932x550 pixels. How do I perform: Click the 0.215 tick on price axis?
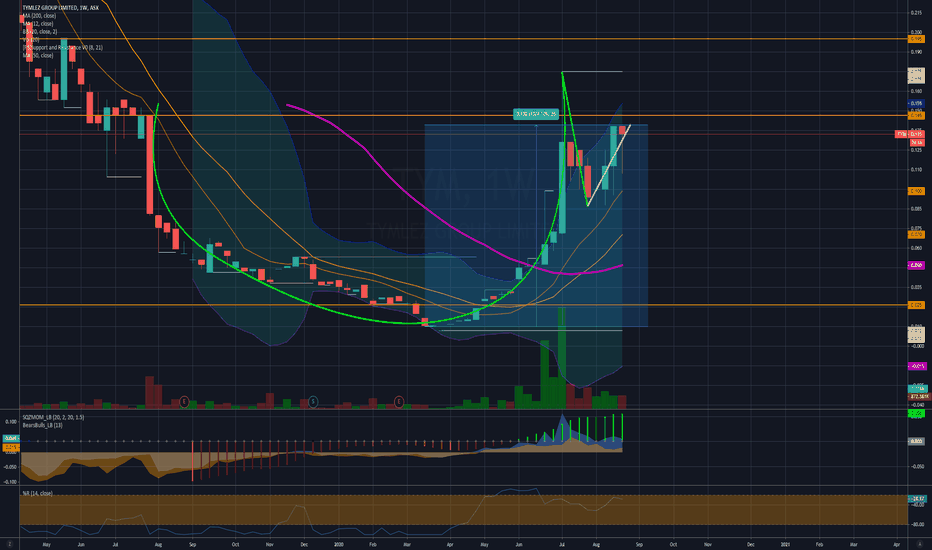tap(916, 12)
